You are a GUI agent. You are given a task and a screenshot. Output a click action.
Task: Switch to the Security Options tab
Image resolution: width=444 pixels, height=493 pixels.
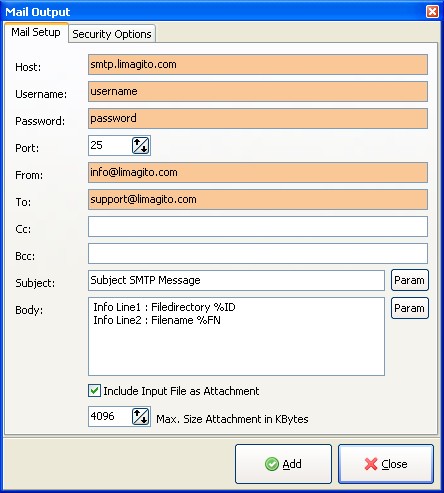tap(112, 34)
